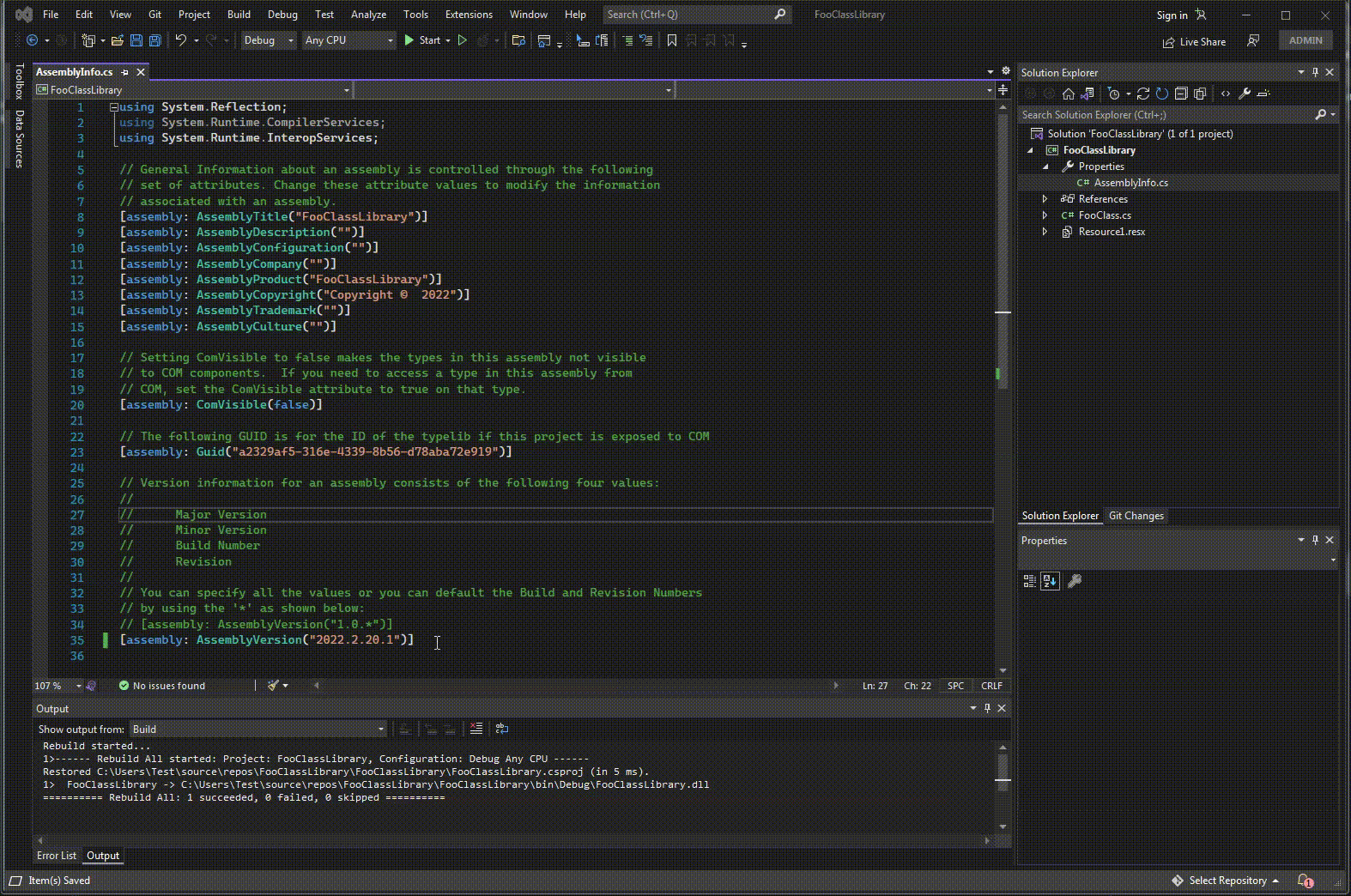Click Property Pages wrench in Properties panel
This screenshot has width=1351, height=896.
[x=1074, y=581]
